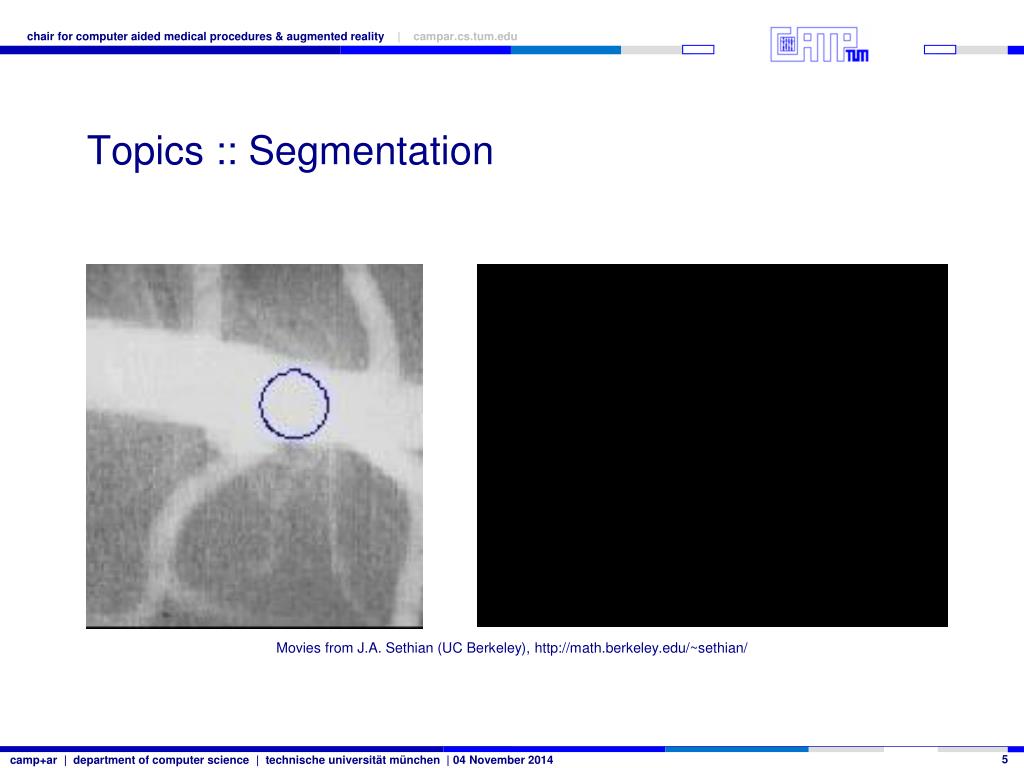Click the 'Topics :: Segmentation' slide title
This screenshot has width=1024, height=768.
coord(290,151)
